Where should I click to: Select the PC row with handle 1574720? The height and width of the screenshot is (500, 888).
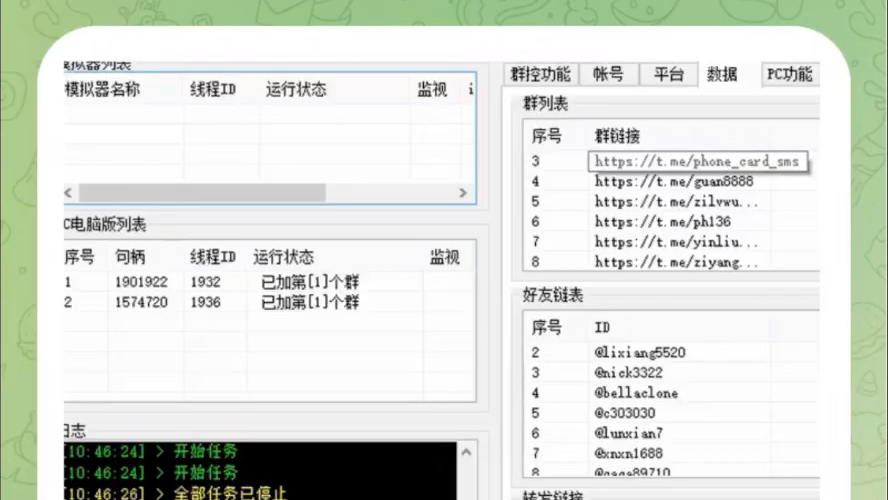269,302
